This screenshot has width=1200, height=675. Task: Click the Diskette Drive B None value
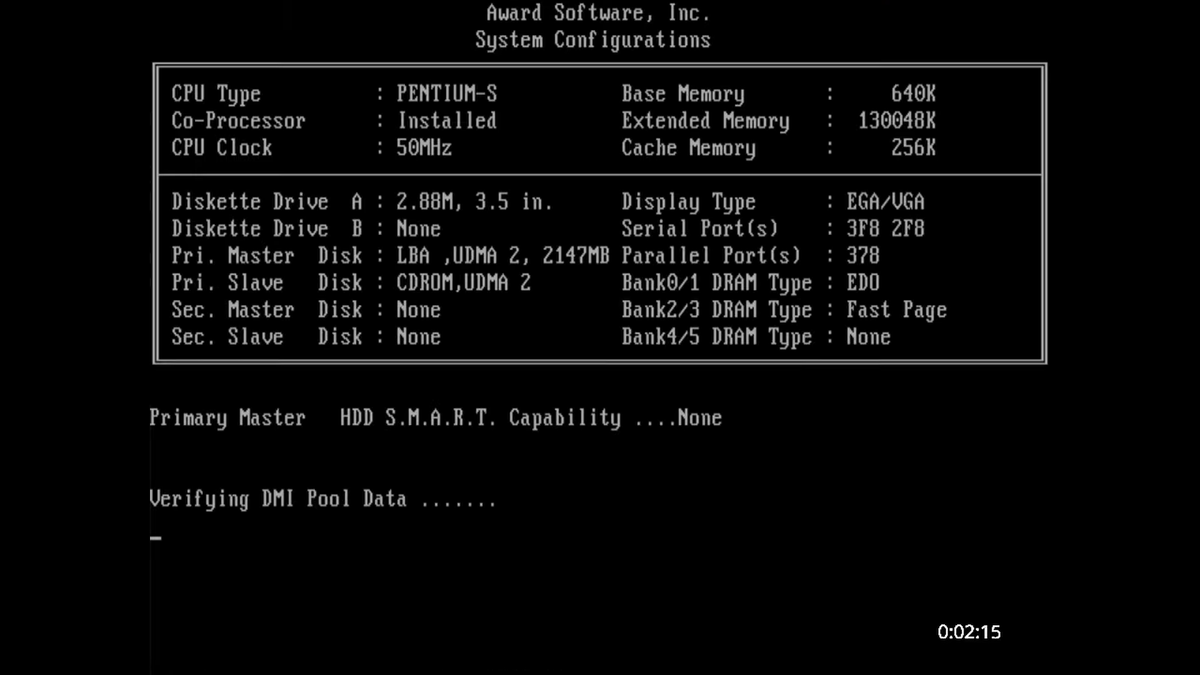[x=418, y=228]
